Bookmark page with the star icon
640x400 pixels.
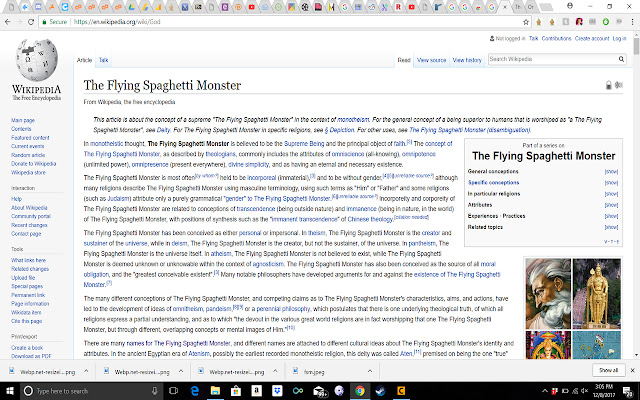pyautogui.click(x=526, y=22)
